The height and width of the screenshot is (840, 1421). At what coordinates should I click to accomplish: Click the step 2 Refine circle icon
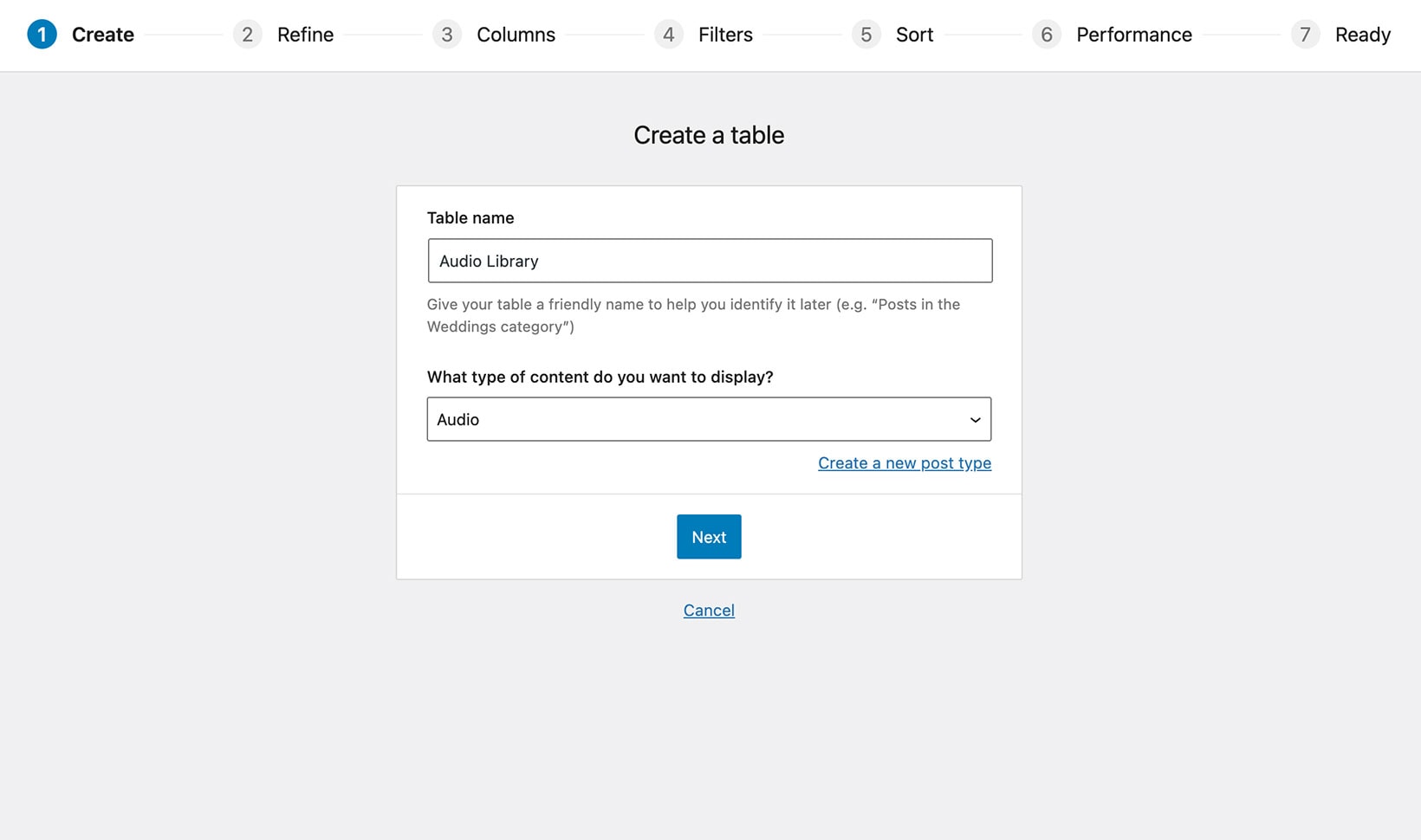tap(247, 35)
